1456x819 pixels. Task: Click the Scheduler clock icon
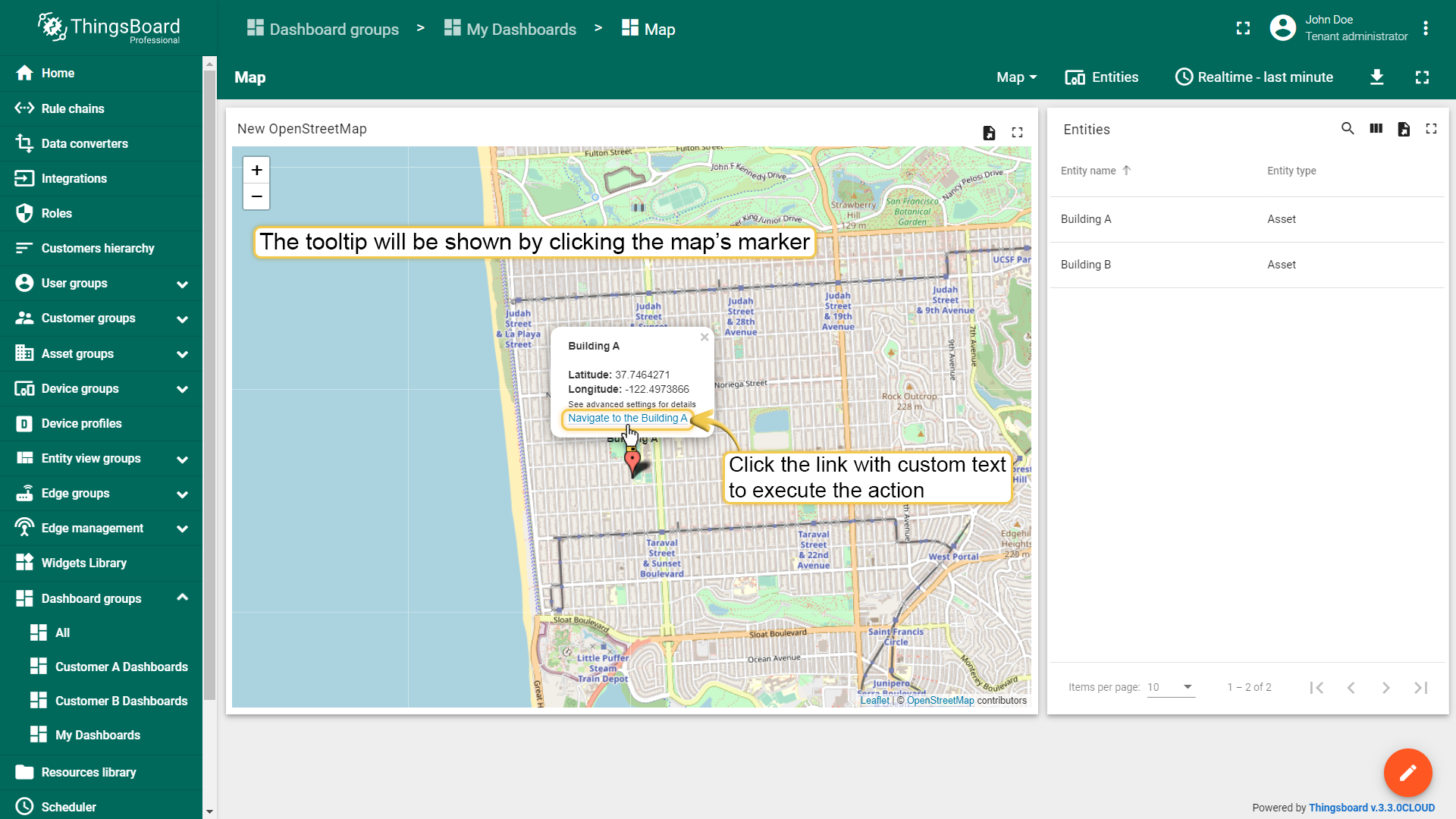tap(24, 806)
